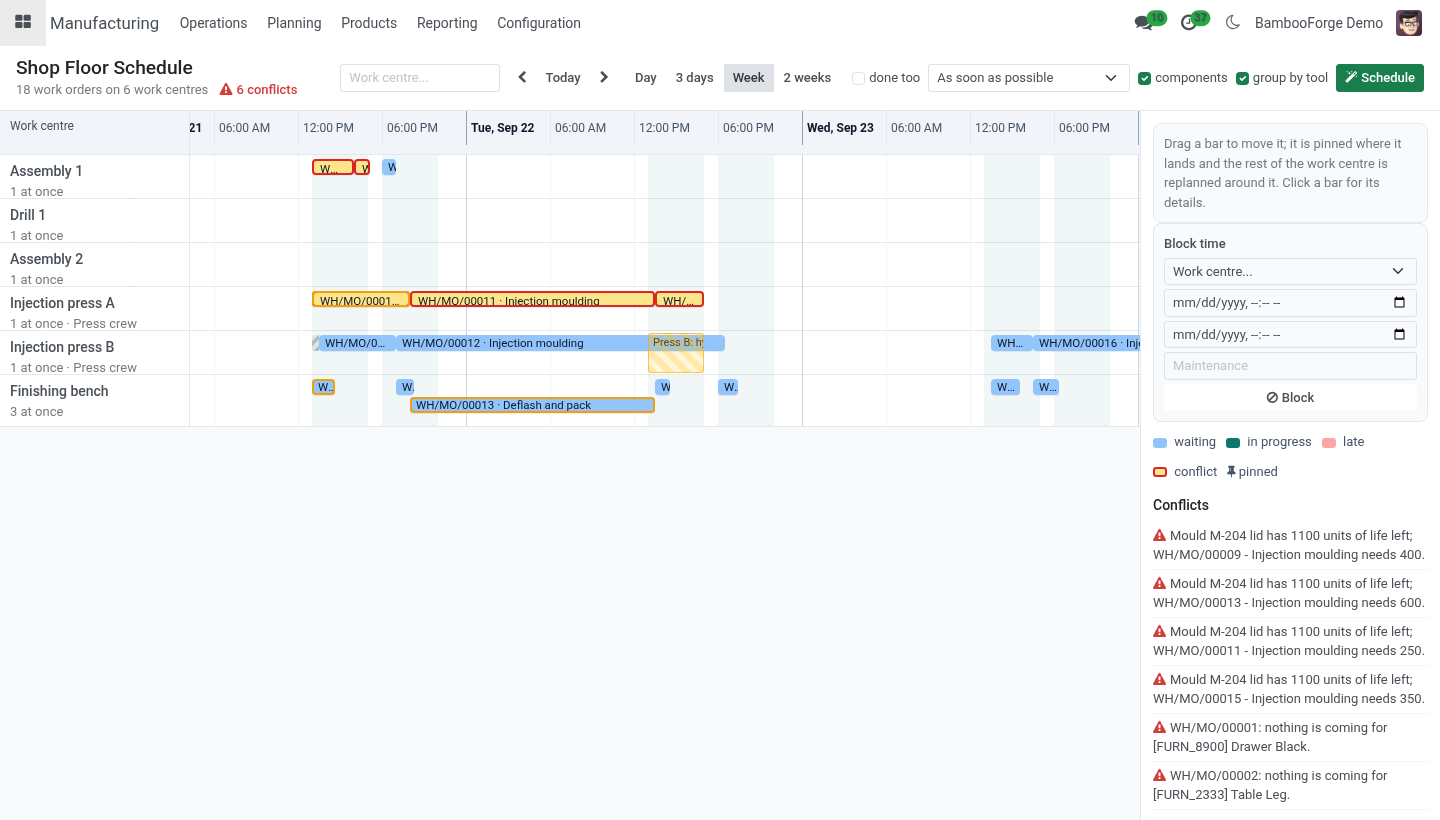Uncheck the 'components' checkbox
Viewport: 1440px width, 820px height.
1144,78
